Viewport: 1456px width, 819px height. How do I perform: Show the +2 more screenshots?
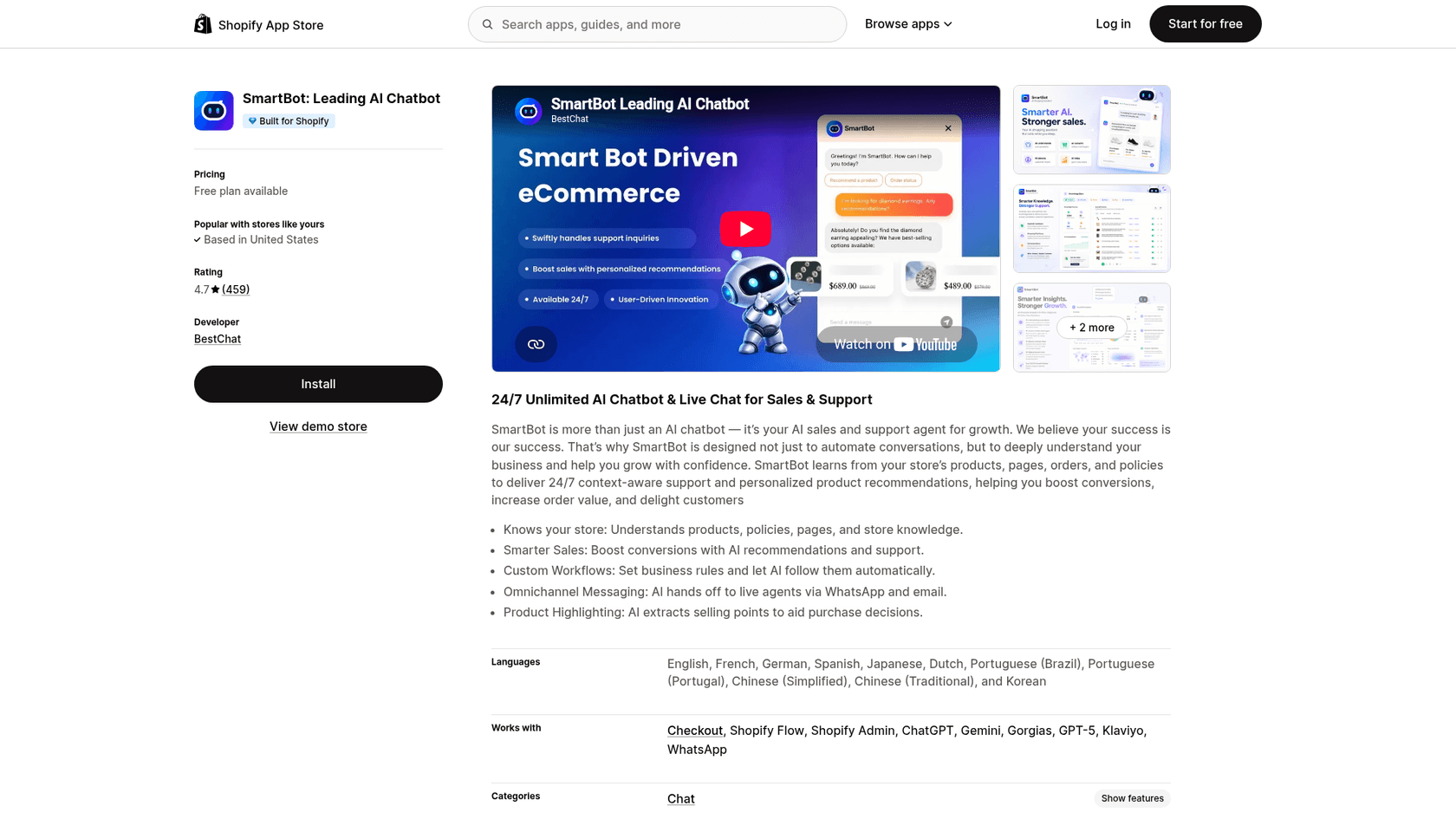tap(1091, 328)
